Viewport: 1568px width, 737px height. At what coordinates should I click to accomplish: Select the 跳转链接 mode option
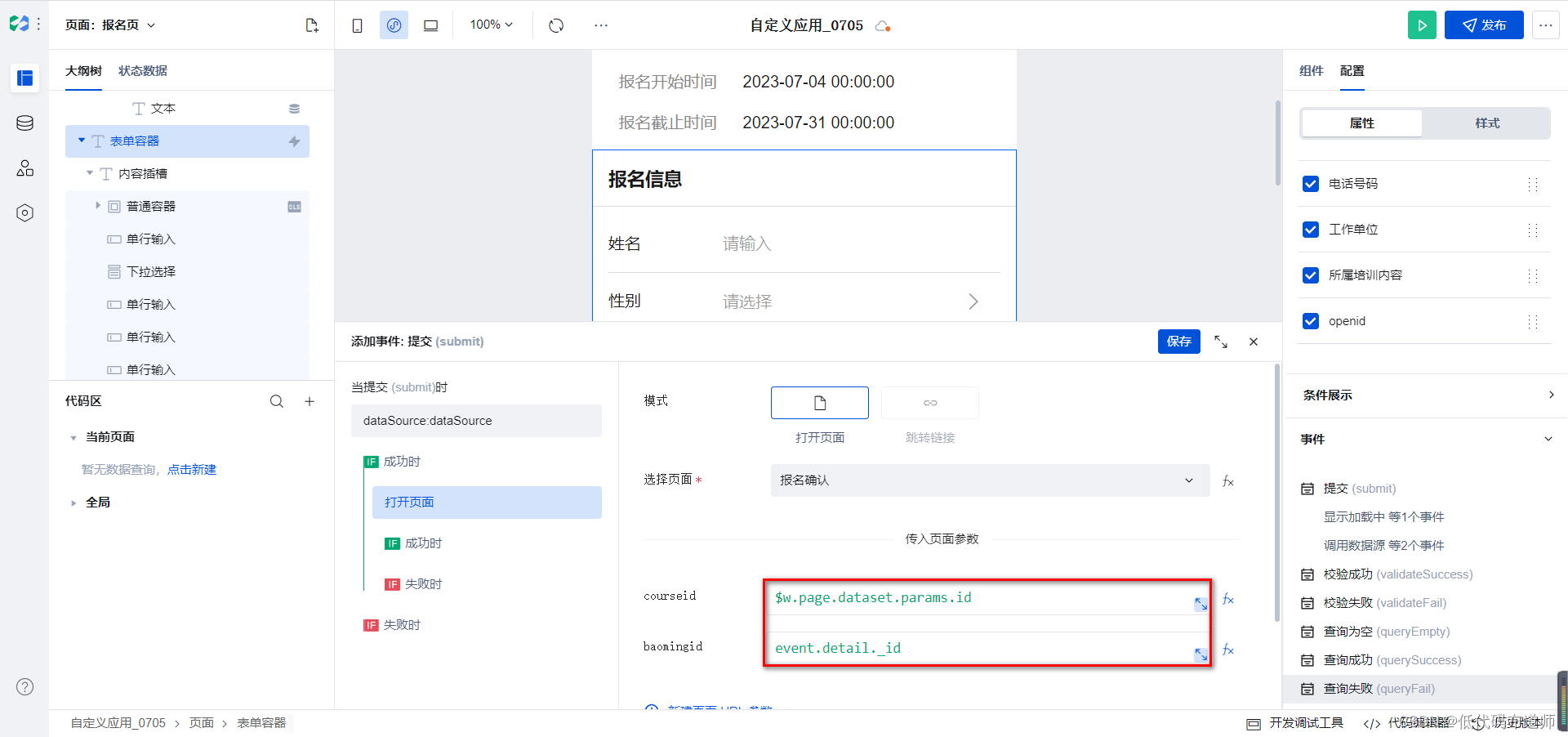click(x=930, y=403)
